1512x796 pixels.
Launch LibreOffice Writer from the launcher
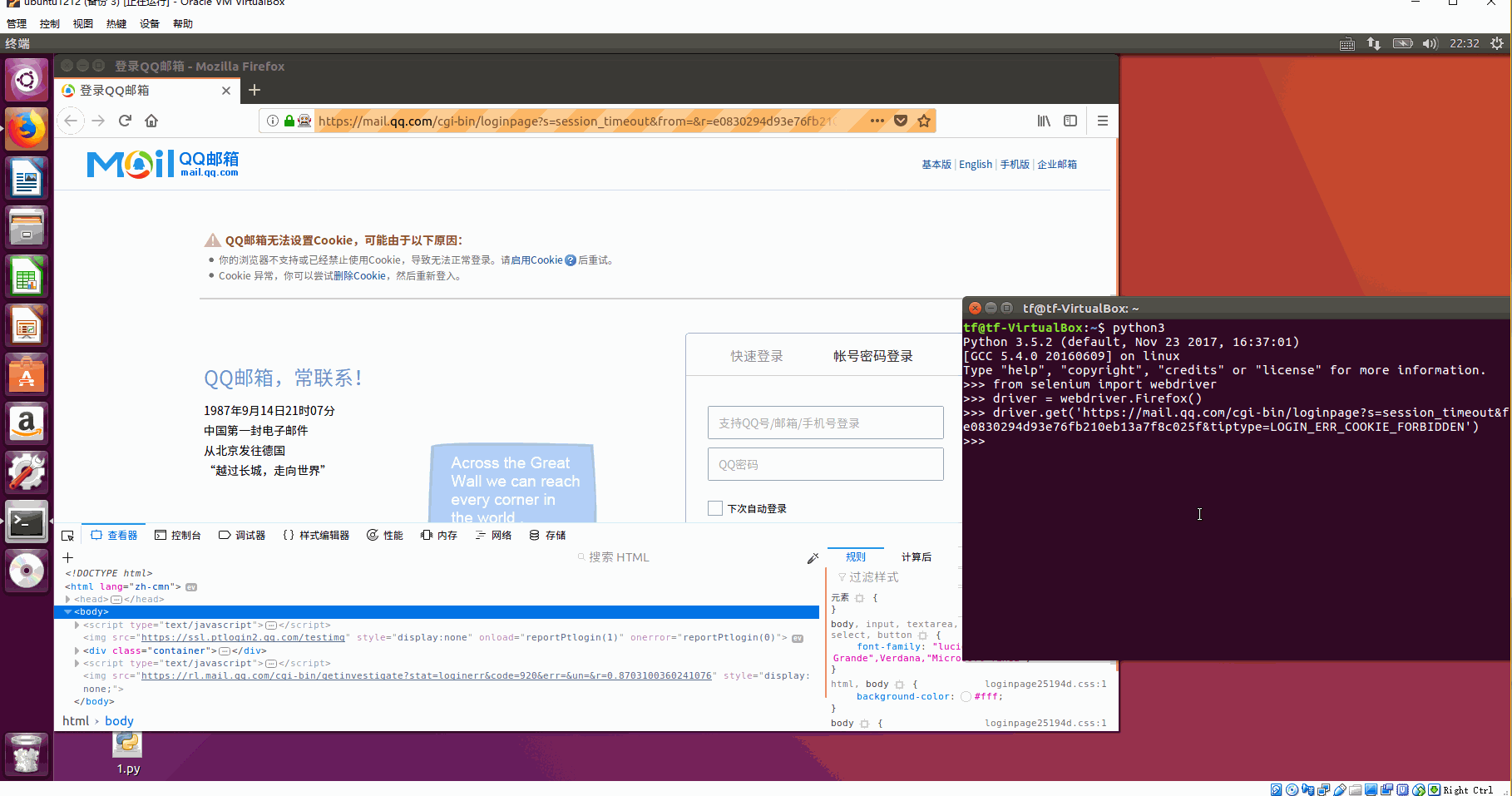pos(27,179)
